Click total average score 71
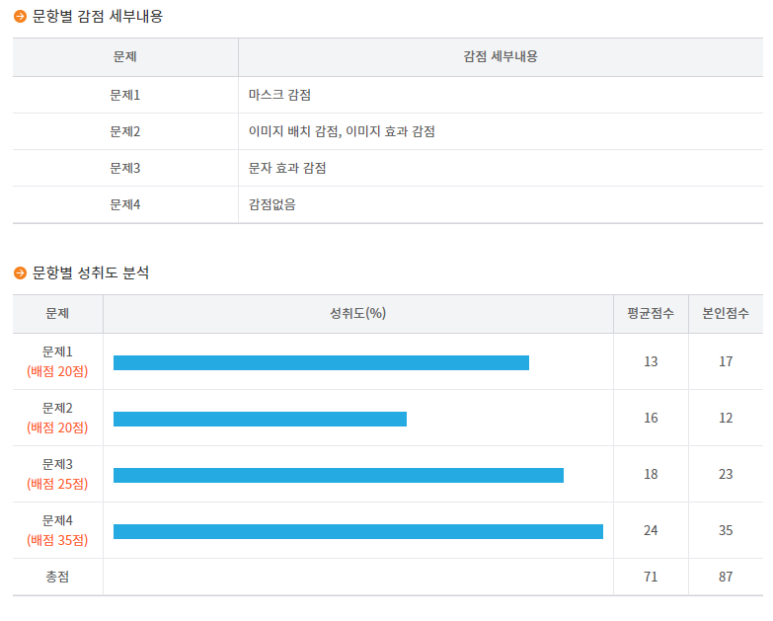The image size is (773, 621). click(x=651, y=577)
